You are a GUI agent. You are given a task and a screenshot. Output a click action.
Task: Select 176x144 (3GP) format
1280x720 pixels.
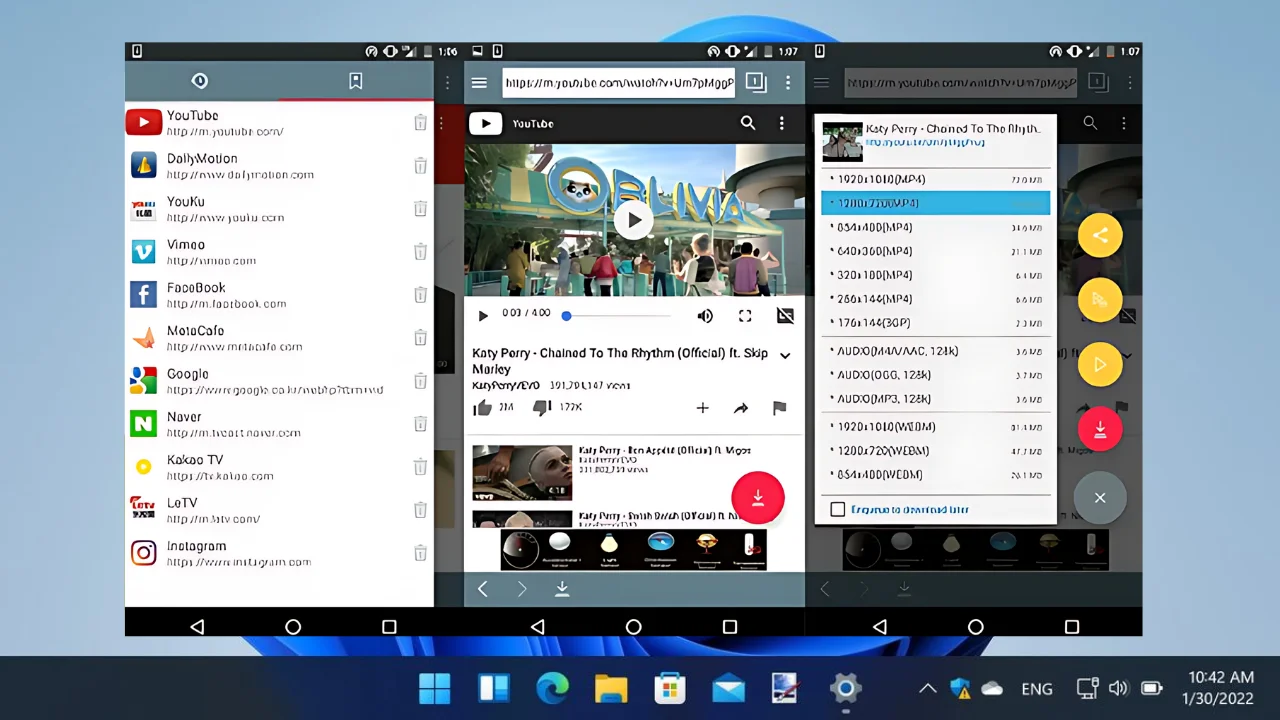click(x=935, y=323)
